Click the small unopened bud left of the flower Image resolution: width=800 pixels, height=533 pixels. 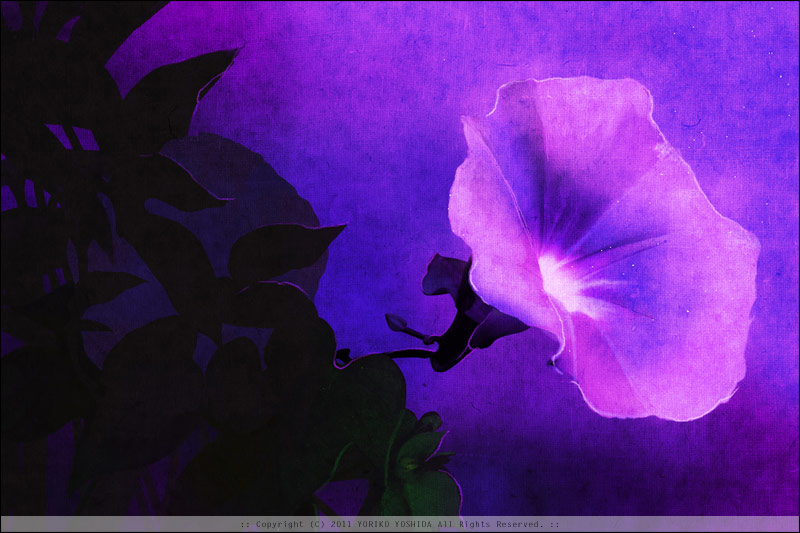[x=398, y=325]
